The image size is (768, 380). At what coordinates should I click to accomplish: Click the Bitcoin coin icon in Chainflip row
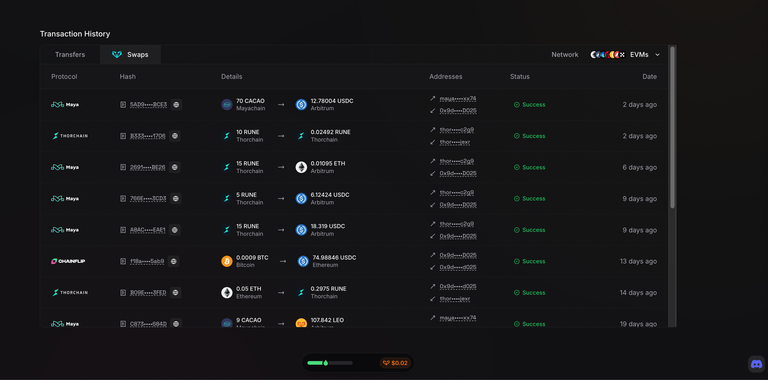pos(227,261)
